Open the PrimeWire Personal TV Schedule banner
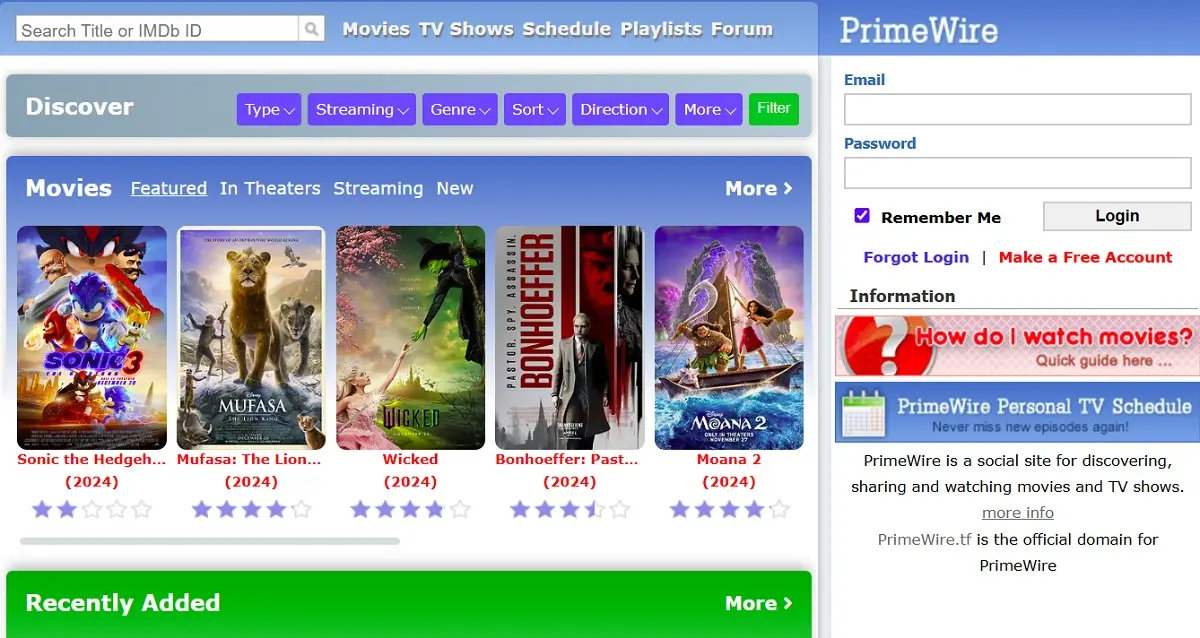This screenshot has width=1200, height=638. coord(1017,412)
